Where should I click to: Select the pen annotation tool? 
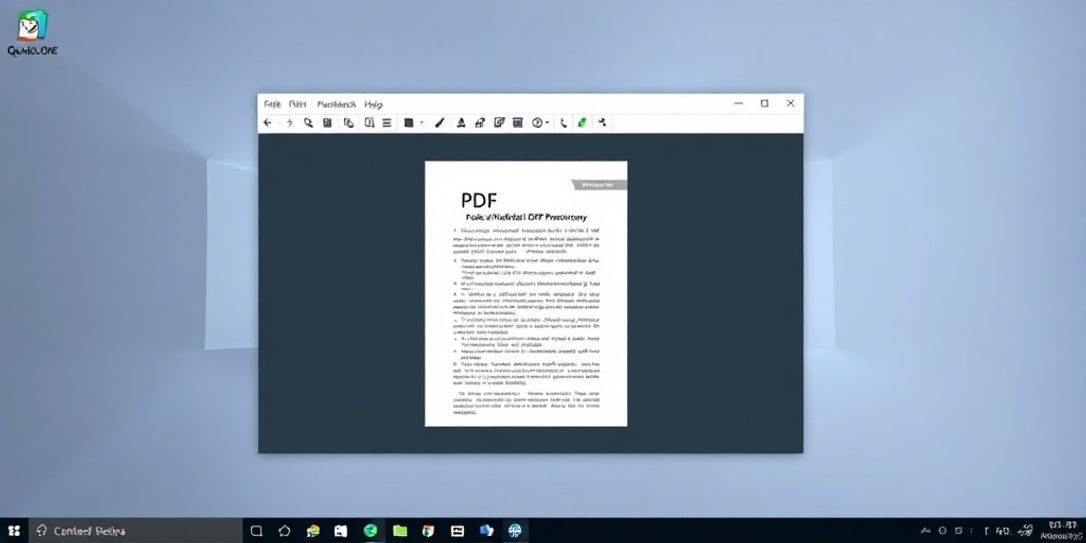click(439, 123)
